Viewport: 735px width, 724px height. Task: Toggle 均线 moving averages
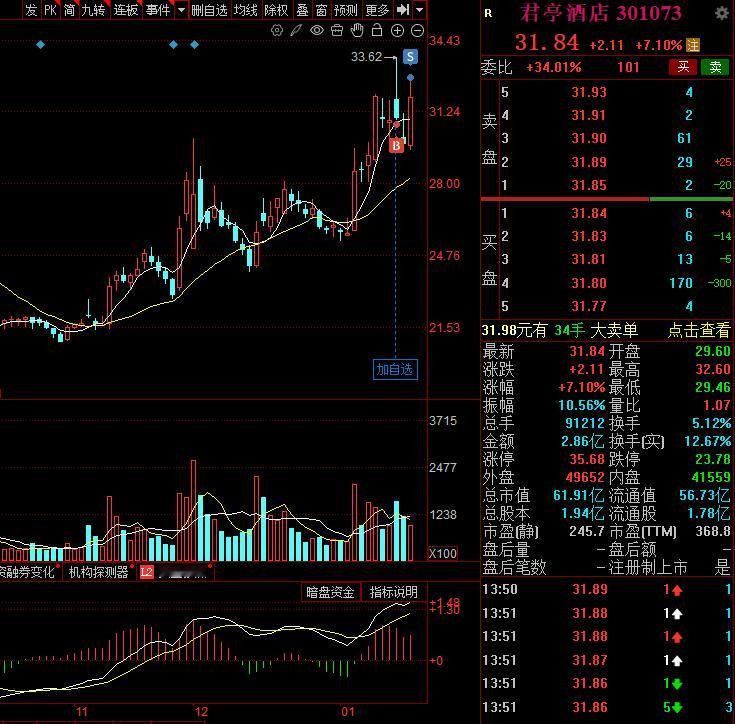tap(246, 9)
